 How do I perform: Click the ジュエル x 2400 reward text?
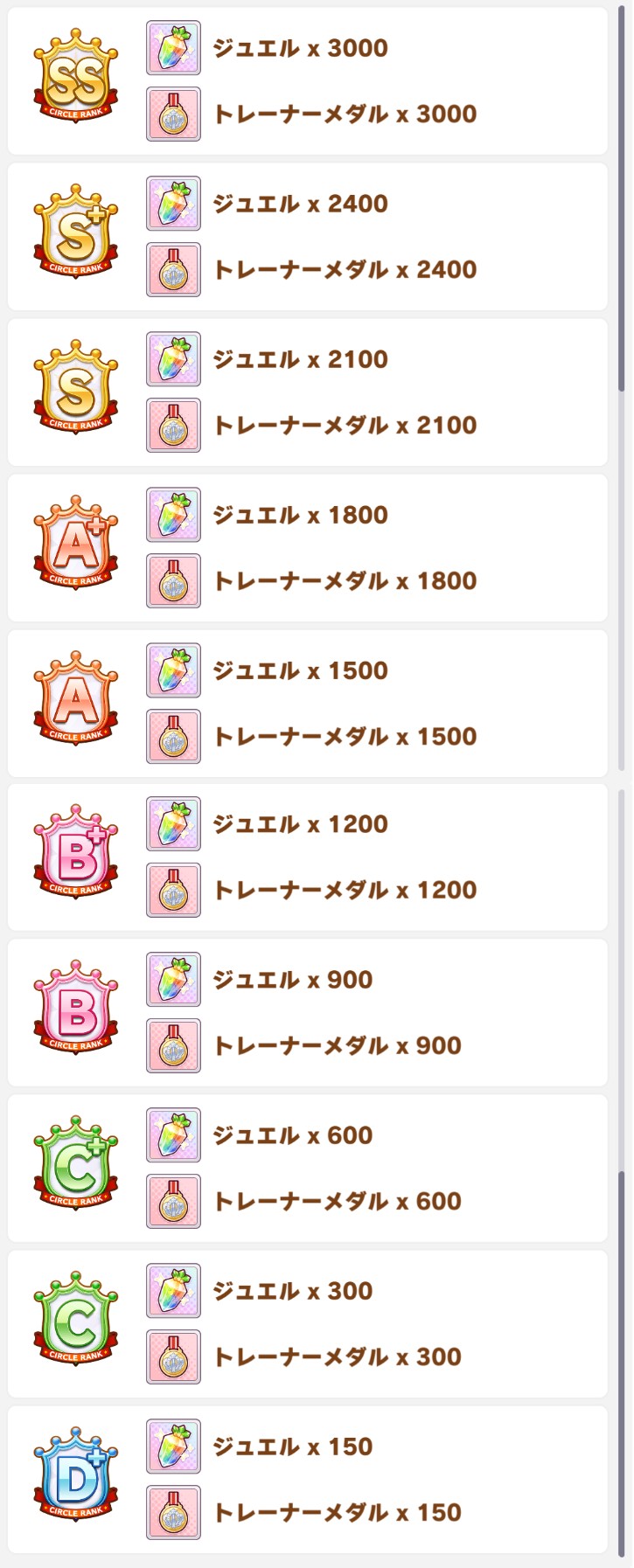coord(301,204)
